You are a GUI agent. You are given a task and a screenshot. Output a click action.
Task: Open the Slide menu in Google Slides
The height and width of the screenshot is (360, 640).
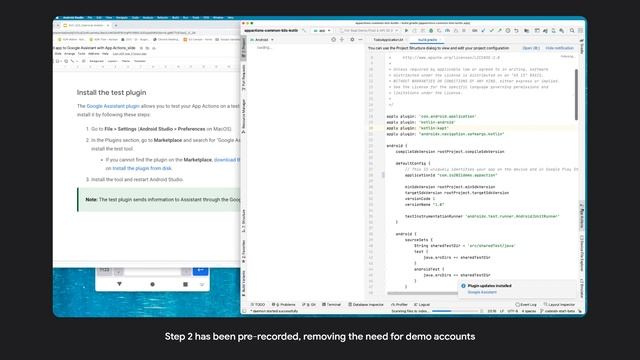pyautogui.click(x=58, y=54)
